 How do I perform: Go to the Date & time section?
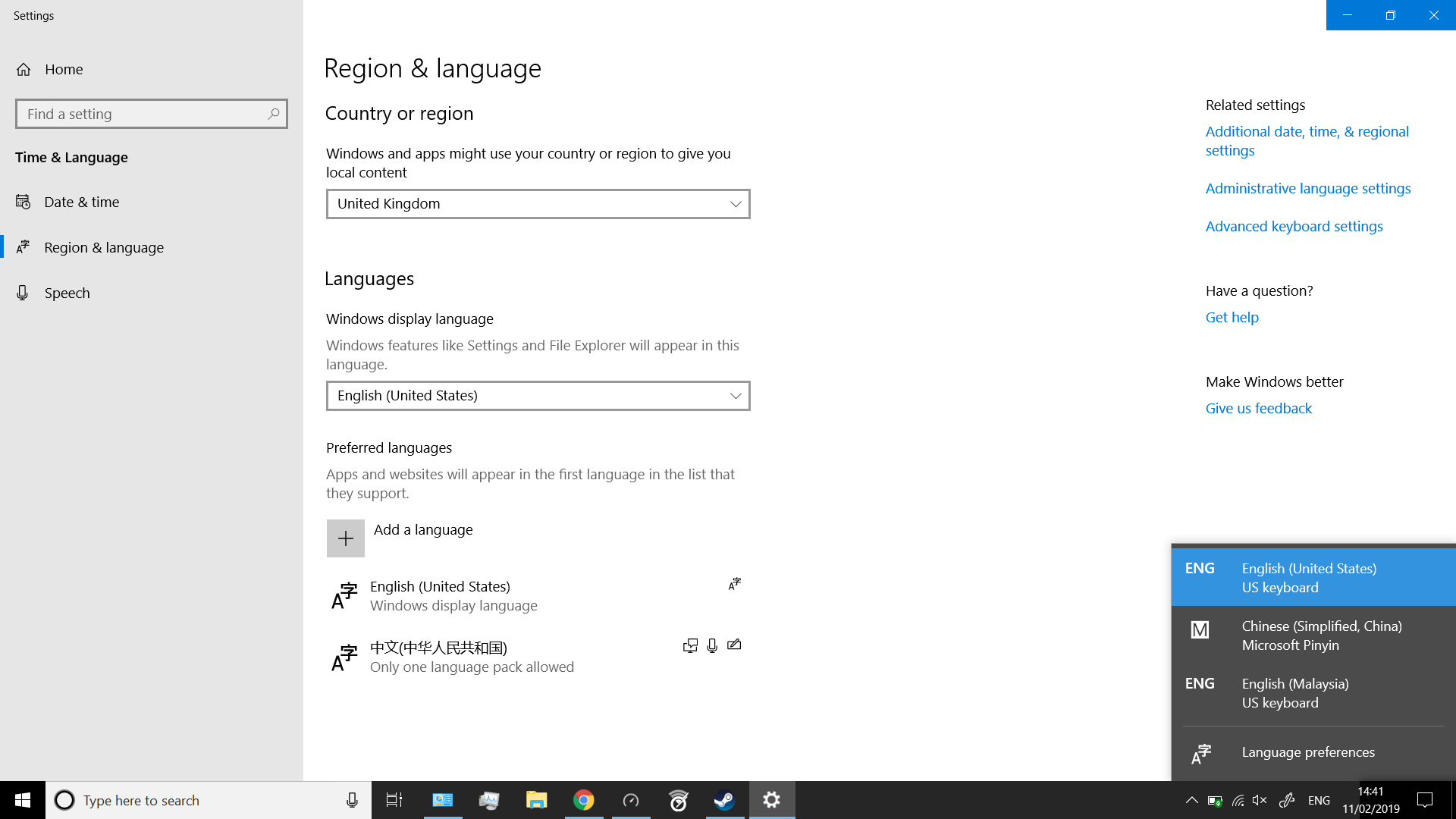coord(81,202)
